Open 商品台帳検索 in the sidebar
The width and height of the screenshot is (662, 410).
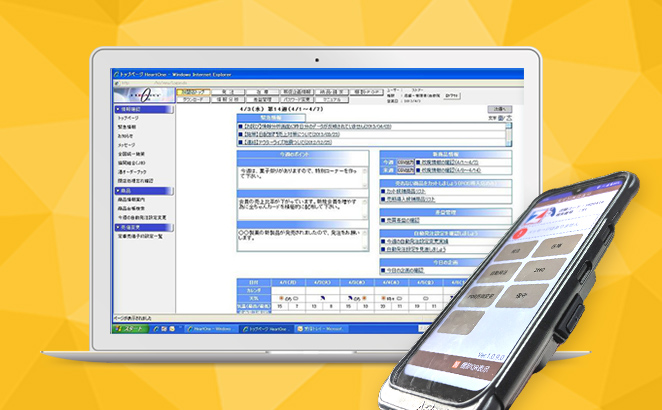pyautogui.click(x=131, y=209)
